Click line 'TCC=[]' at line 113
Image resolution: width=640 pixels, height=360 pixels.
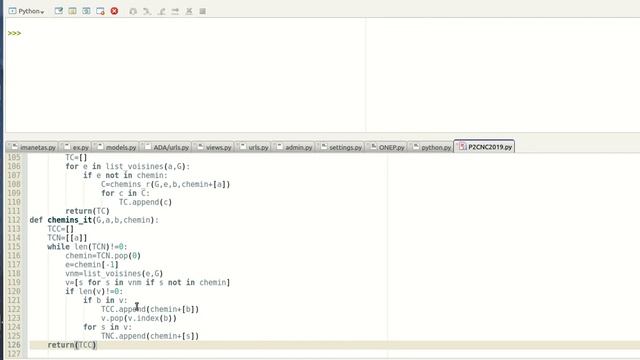(61, 229)
